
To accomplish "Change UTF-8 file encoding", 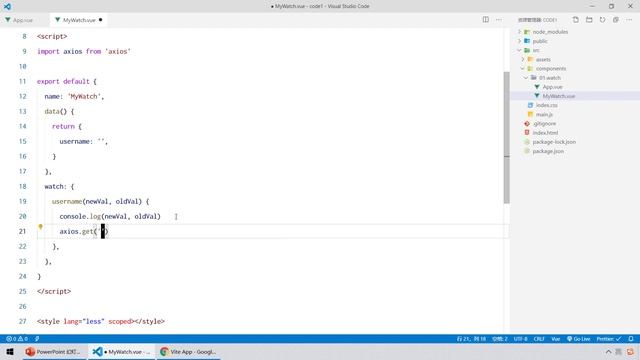I will [x=520, y=339].
